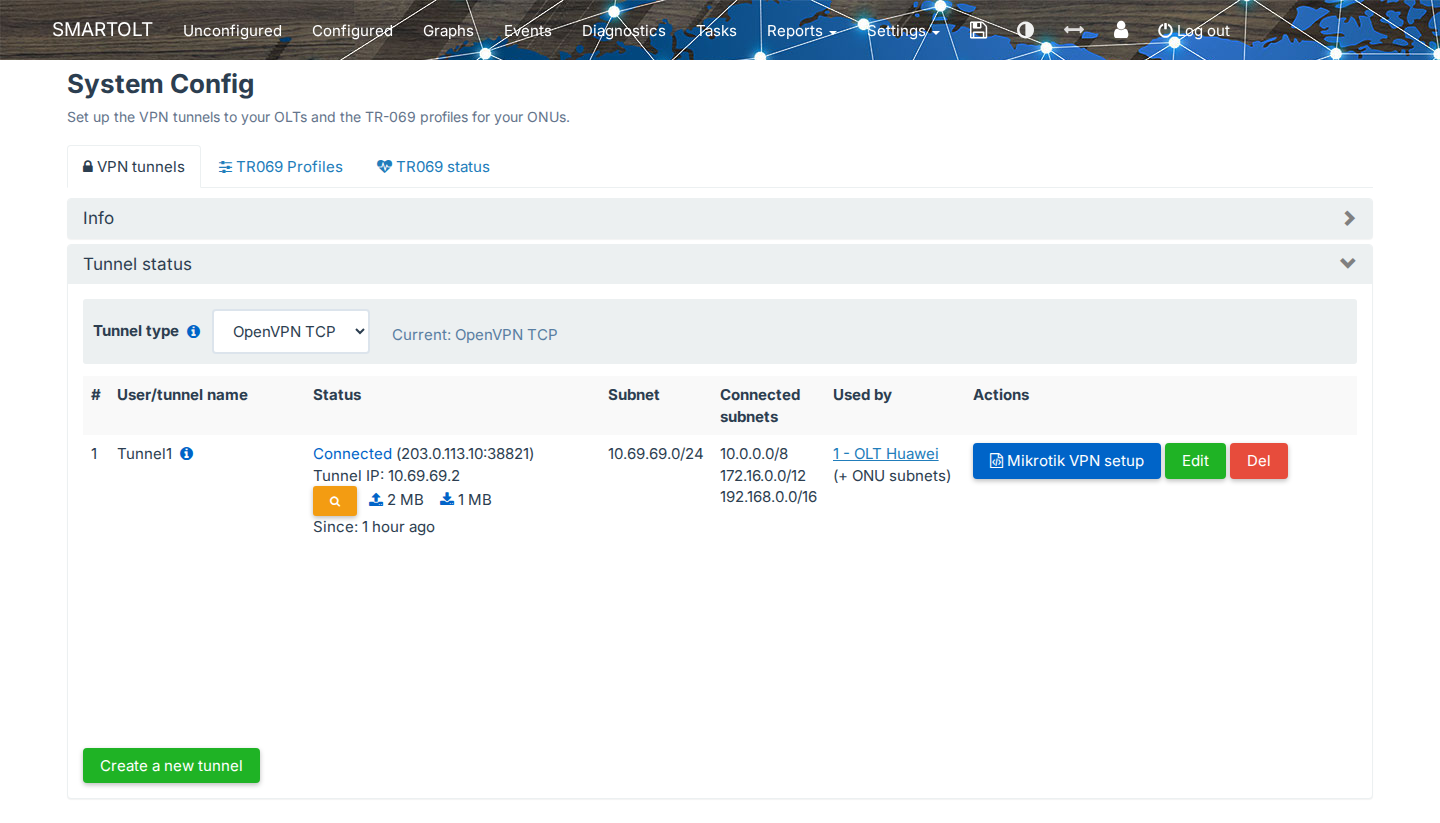This screenshot has width=1440, height=823.
Task: Click the Connected status link
Action: [352, 454]
